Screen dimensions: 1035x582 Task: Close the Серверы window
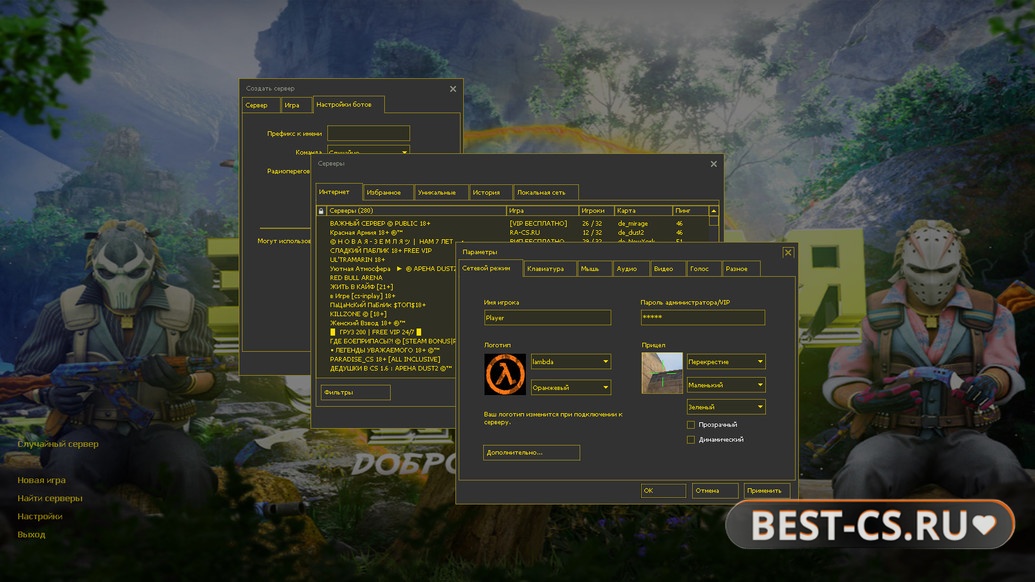coord(714,164)
